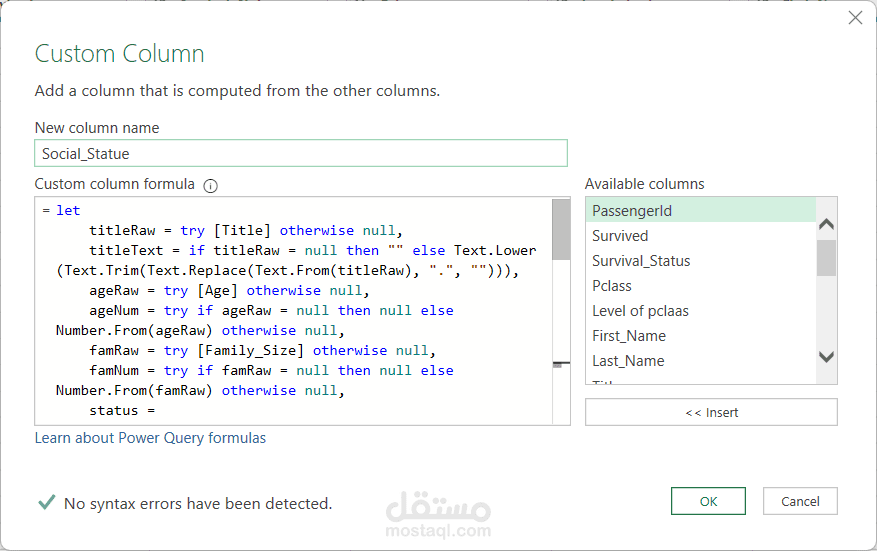This screenshot has width=877, height=551.
Task: Click the Cancel button
Action: [800, 501]
